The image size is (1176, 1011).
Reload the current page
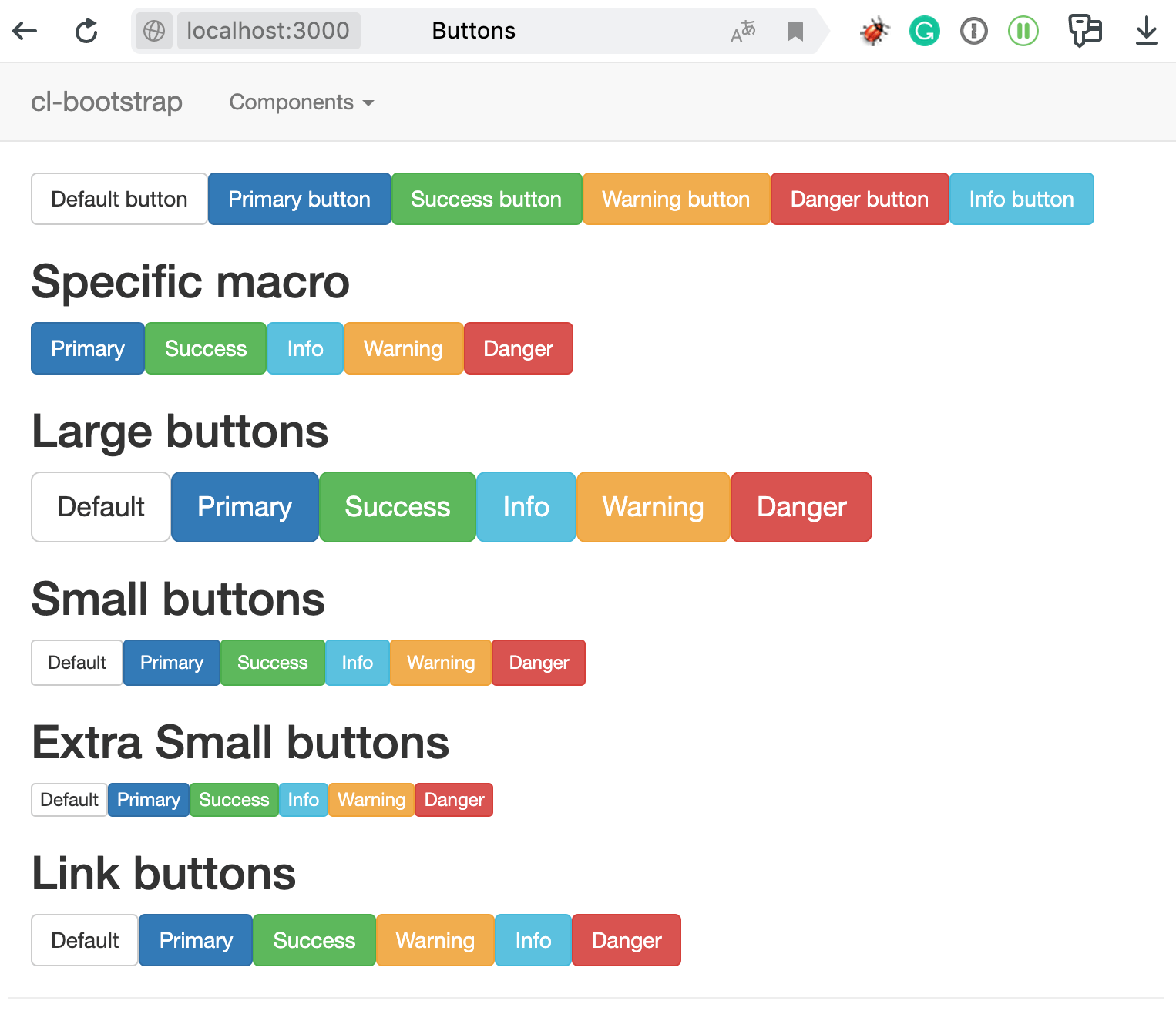(86, 31)
